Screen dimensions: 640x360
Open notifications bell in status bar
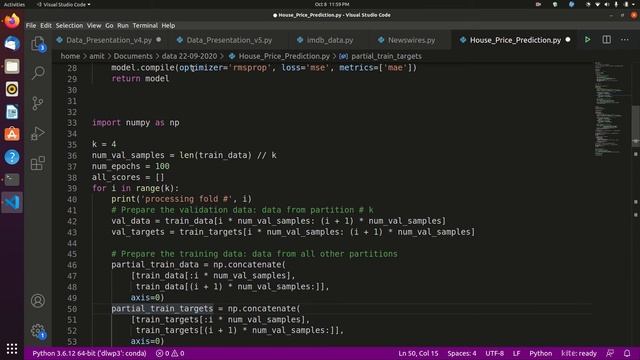point(627,353)
